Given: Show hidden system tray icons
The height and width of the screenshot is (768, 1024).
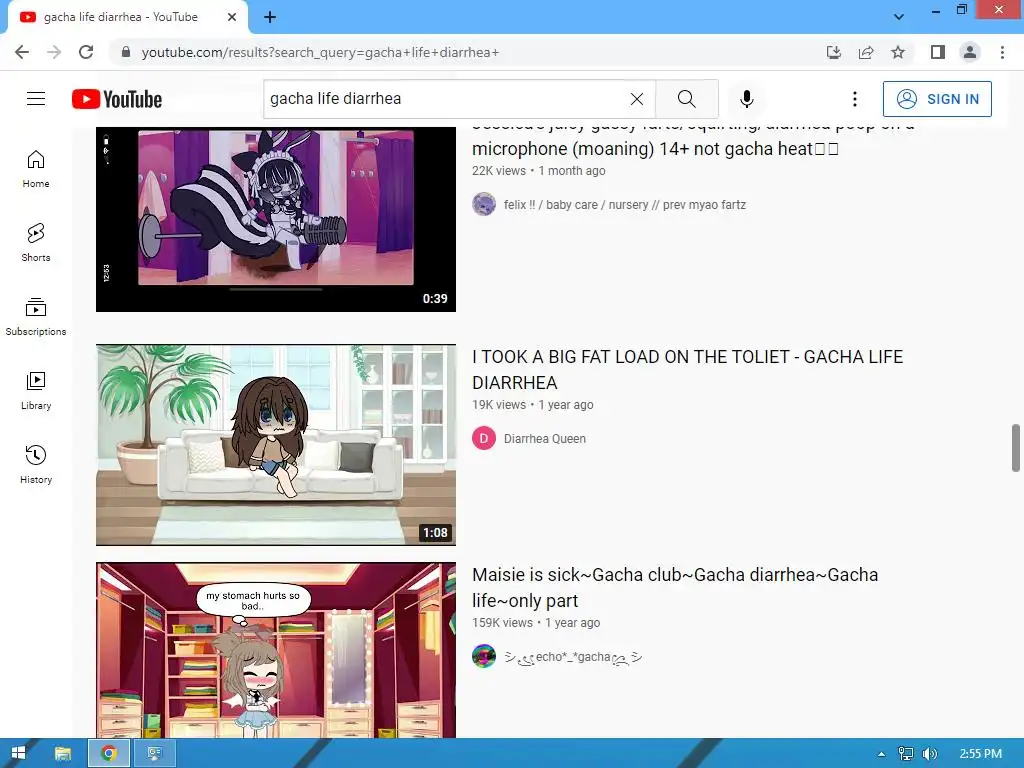Looking at the screenshot, I should [x=882, y=754].
